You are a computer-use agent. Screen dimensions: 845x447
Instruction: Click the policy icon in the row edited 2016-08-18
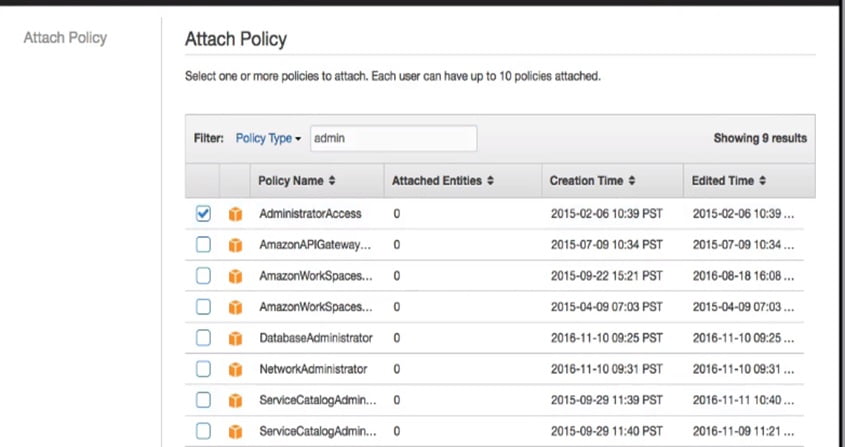point(236,277)
